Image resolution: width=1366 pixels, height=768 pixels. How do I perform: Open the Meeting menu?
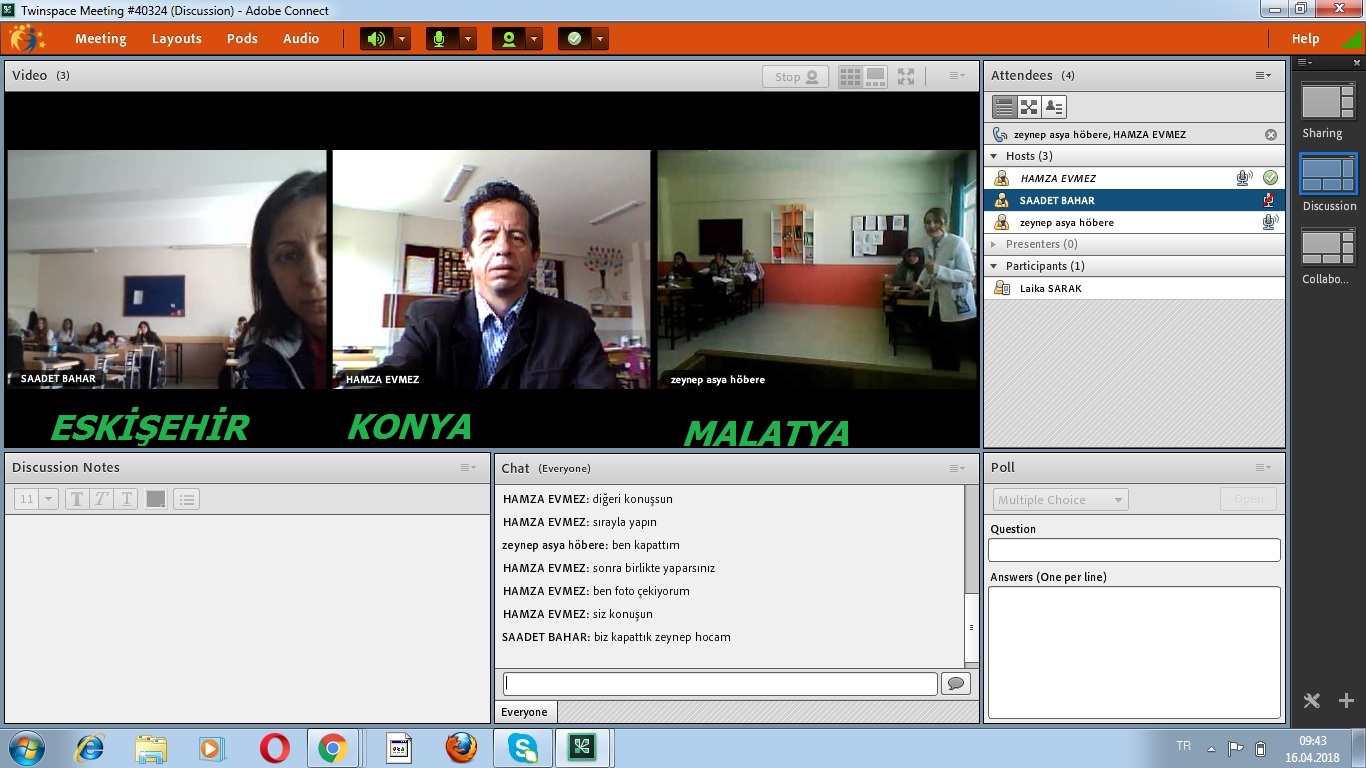pyautogui.click(x=100, y=39)
